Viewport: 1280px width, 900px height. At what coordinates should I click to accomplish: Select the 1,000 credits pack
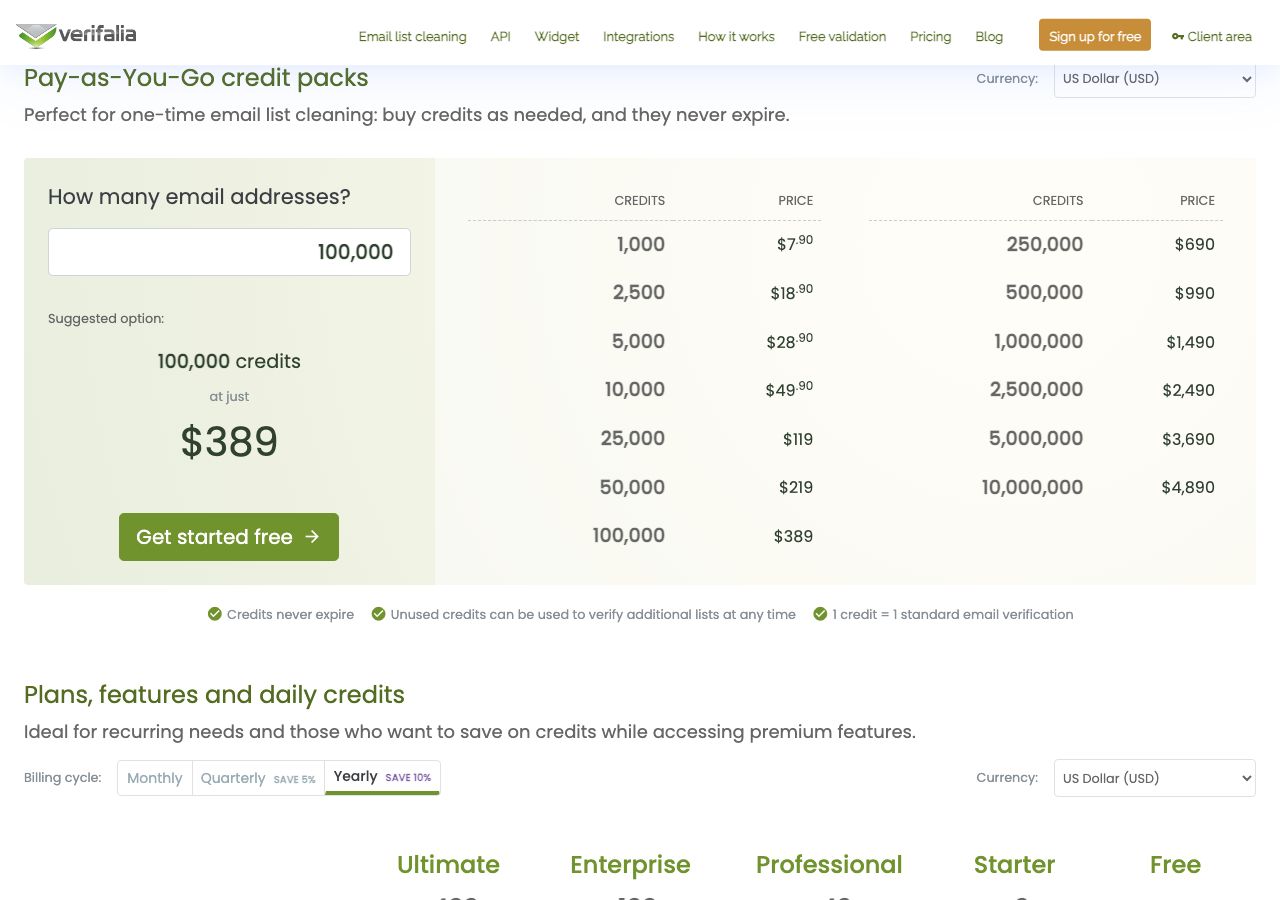[644, 244]
